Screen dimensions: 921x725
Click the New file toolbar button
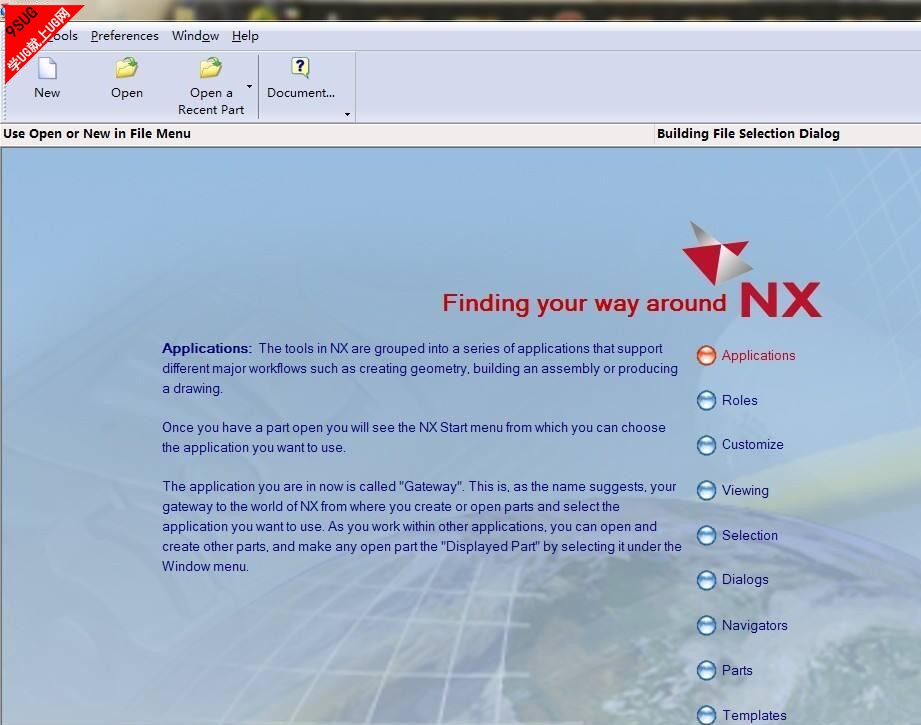click(47, 78)
